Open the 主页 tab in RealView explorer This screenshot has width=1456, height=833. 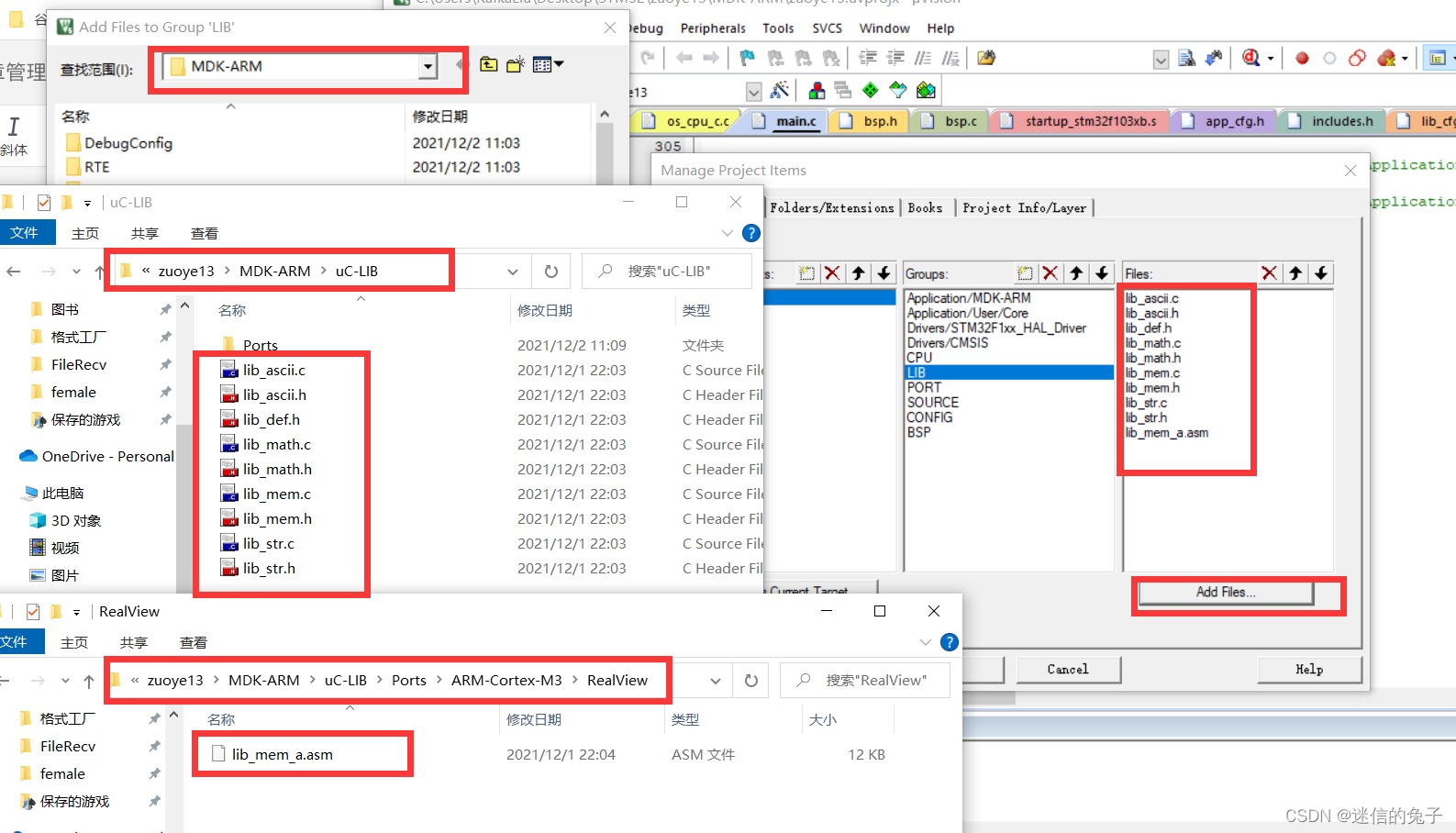coord(74,642)
